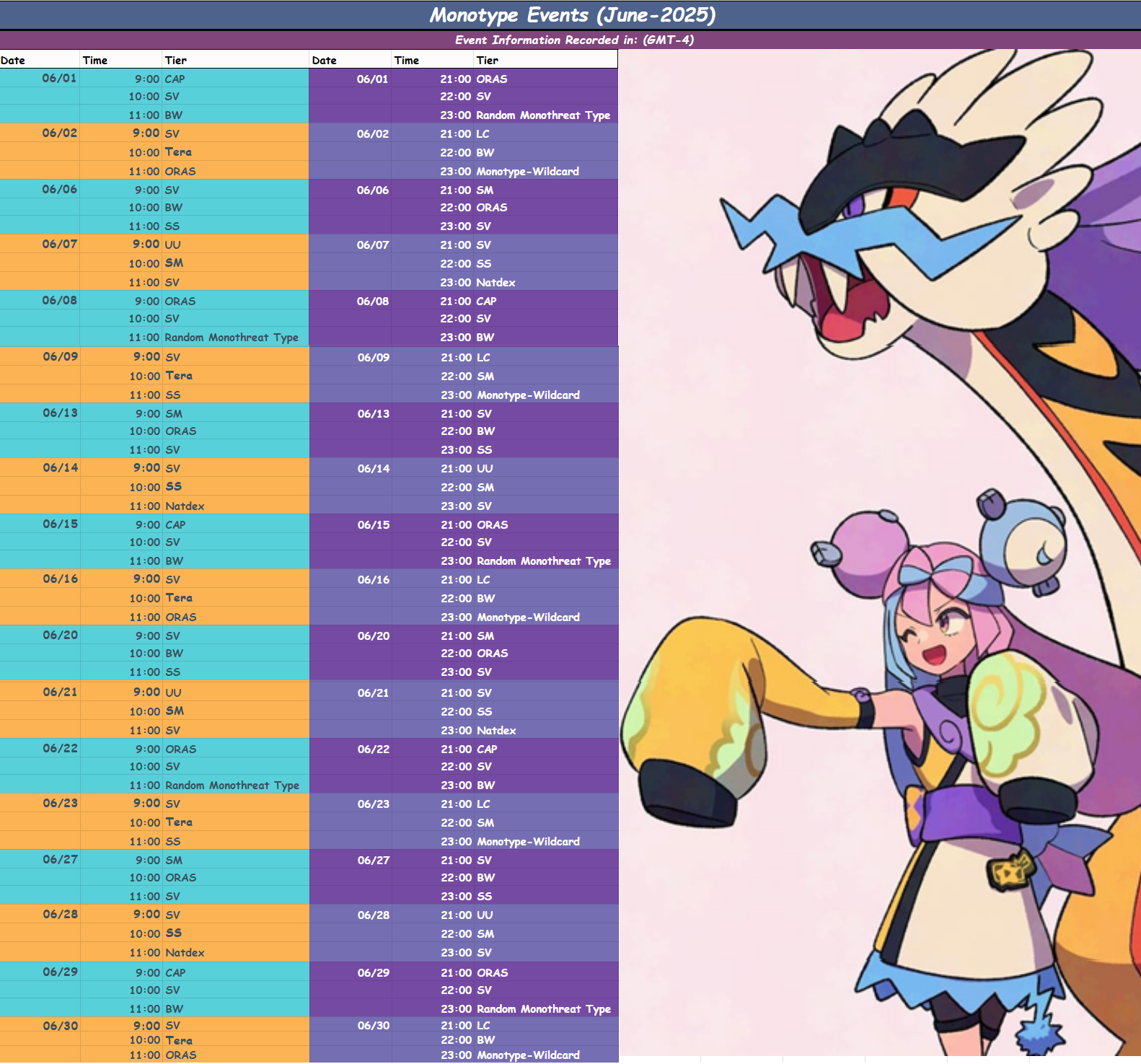Select the '06/27' date in the purple column
1141x1064 pixels.
(x=374, y=861)
